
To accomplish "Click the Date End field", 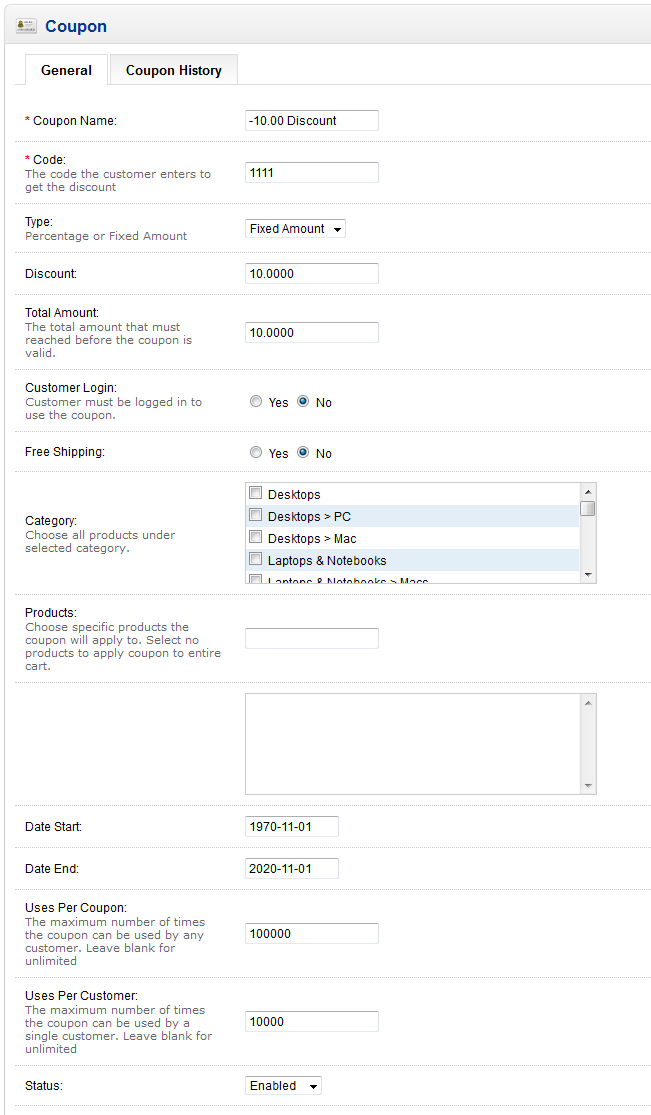I will (x=291, y=869).
